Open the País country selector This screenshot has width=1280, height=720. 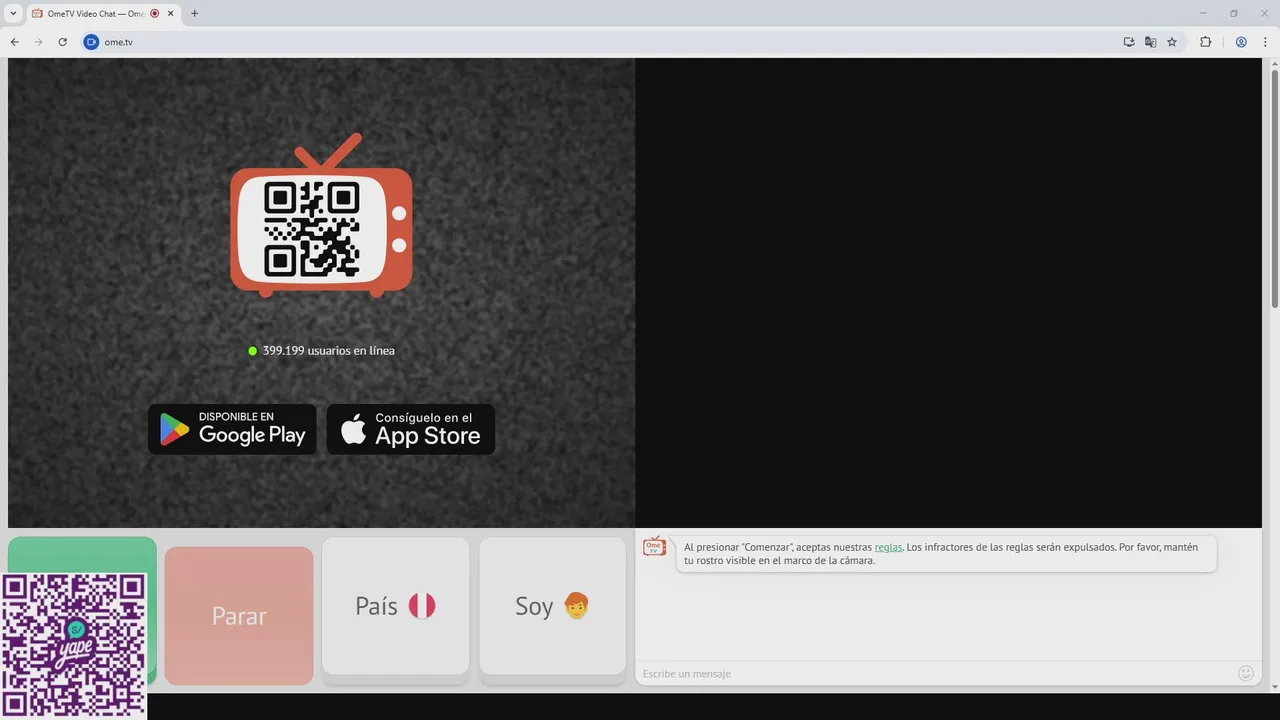coord(396,606)
